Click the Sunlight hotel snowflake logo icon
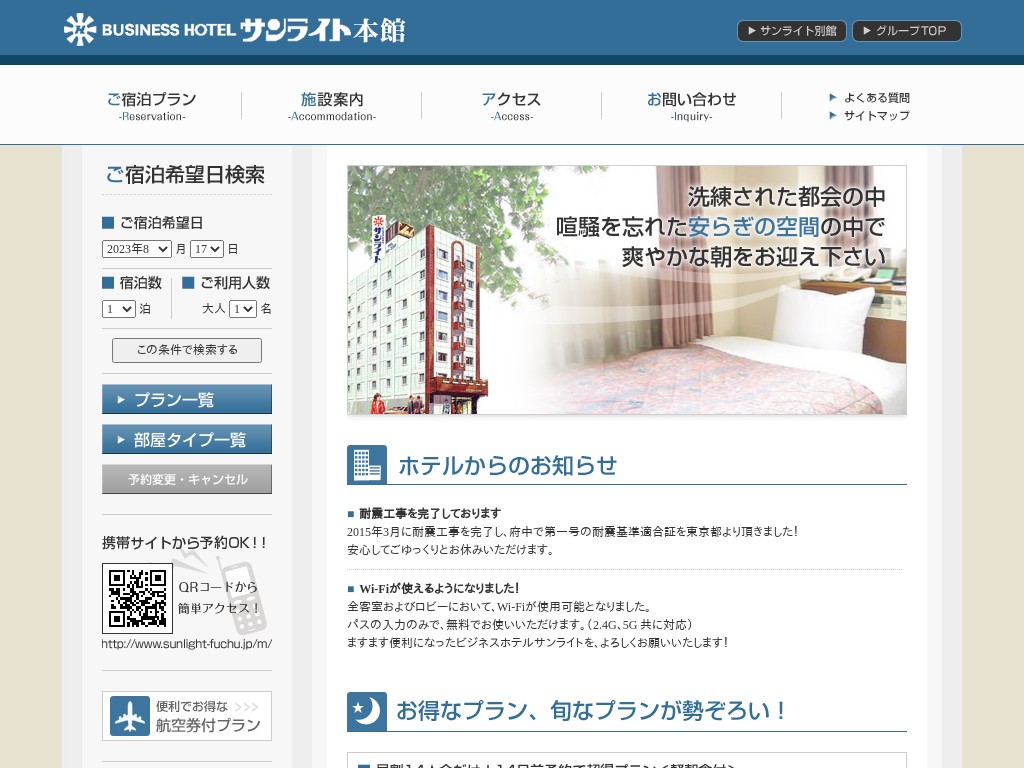The image size is (1024, 768). [x=80, y=29]
